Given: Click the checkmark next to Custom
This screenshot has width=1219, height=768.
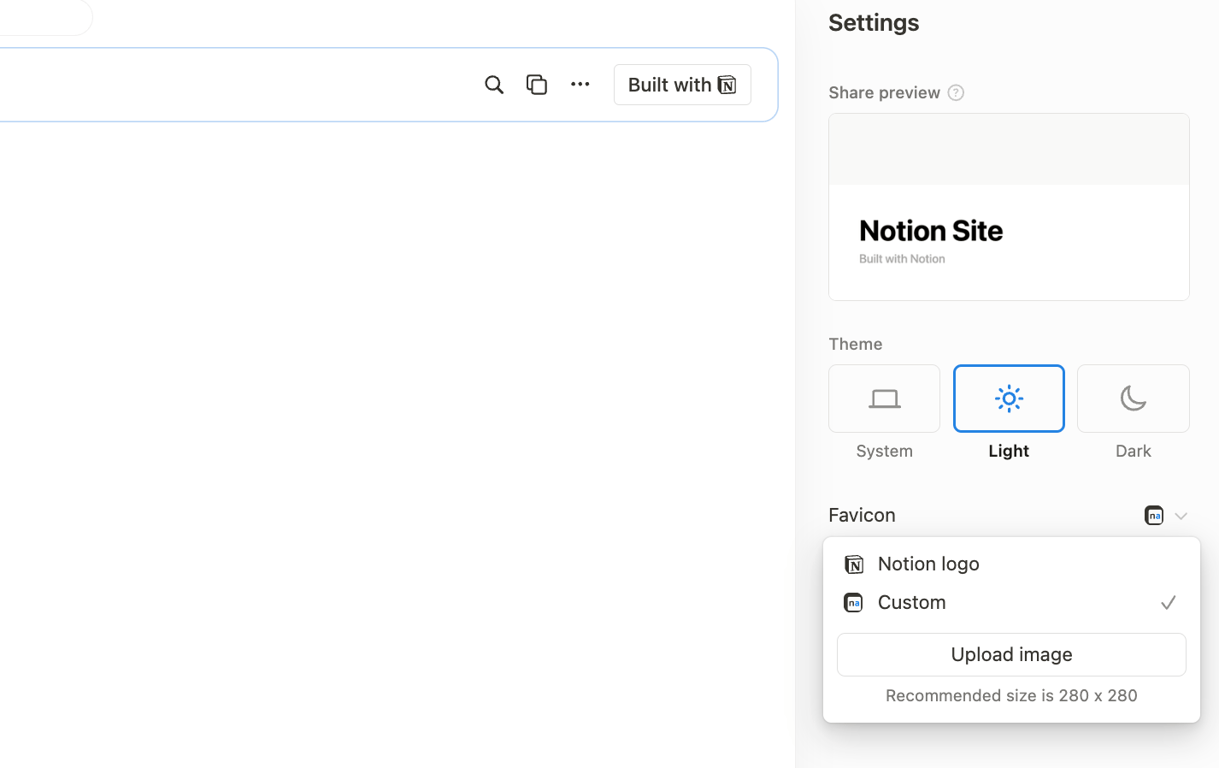Looking at the screenshot, I should [1168, 602].
